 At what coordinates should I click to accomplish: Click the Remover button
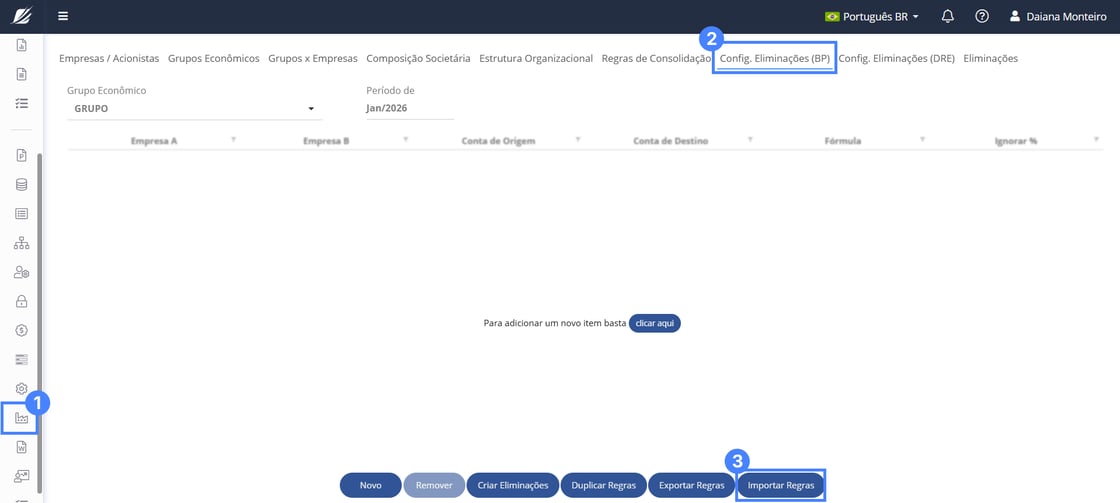click(x=434, y=485)
